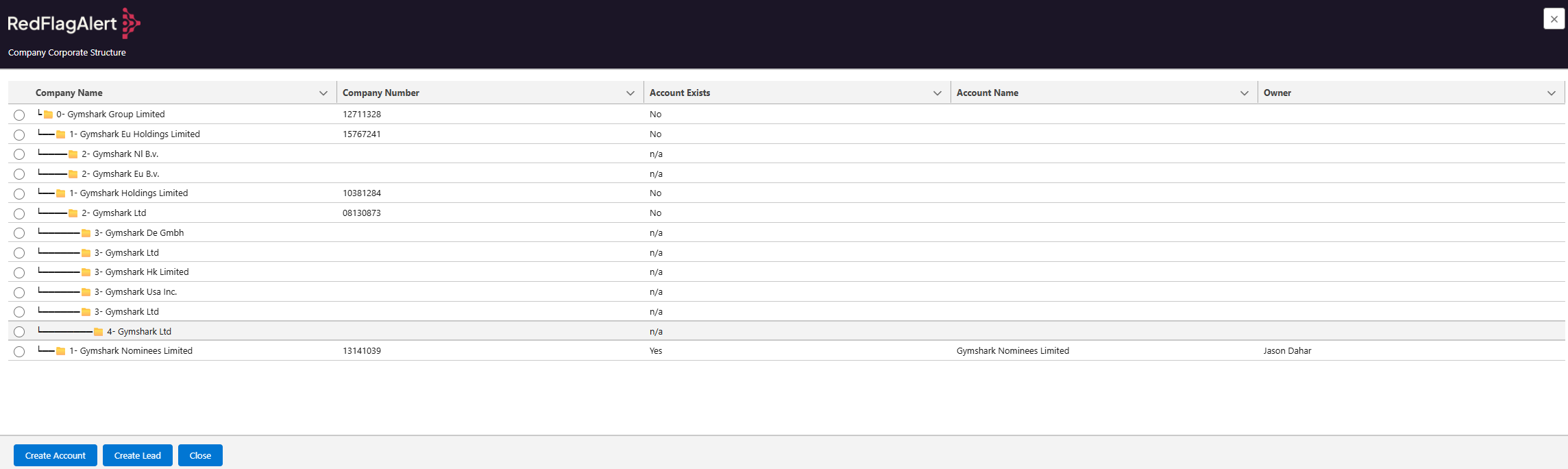Dismiss dialog with the X icon
The width and height of the screenshot is (1568, 469).
(1554, 19)
